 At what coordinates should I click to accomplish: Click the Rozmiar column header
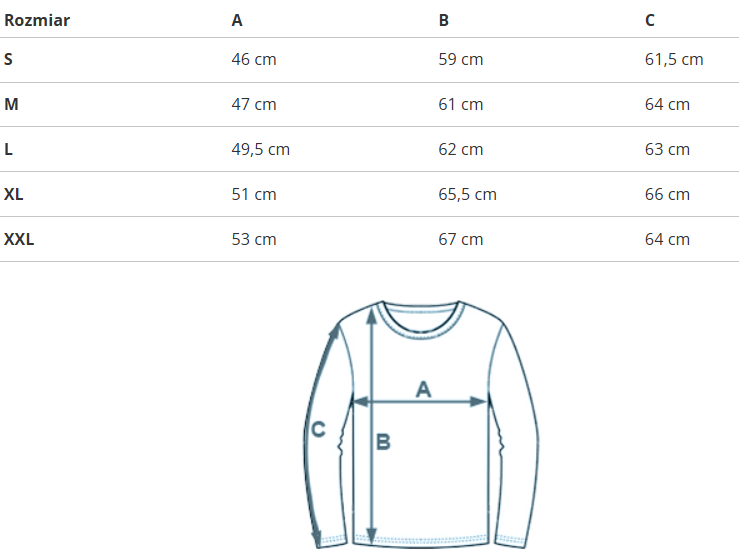(x=37, y=20)
